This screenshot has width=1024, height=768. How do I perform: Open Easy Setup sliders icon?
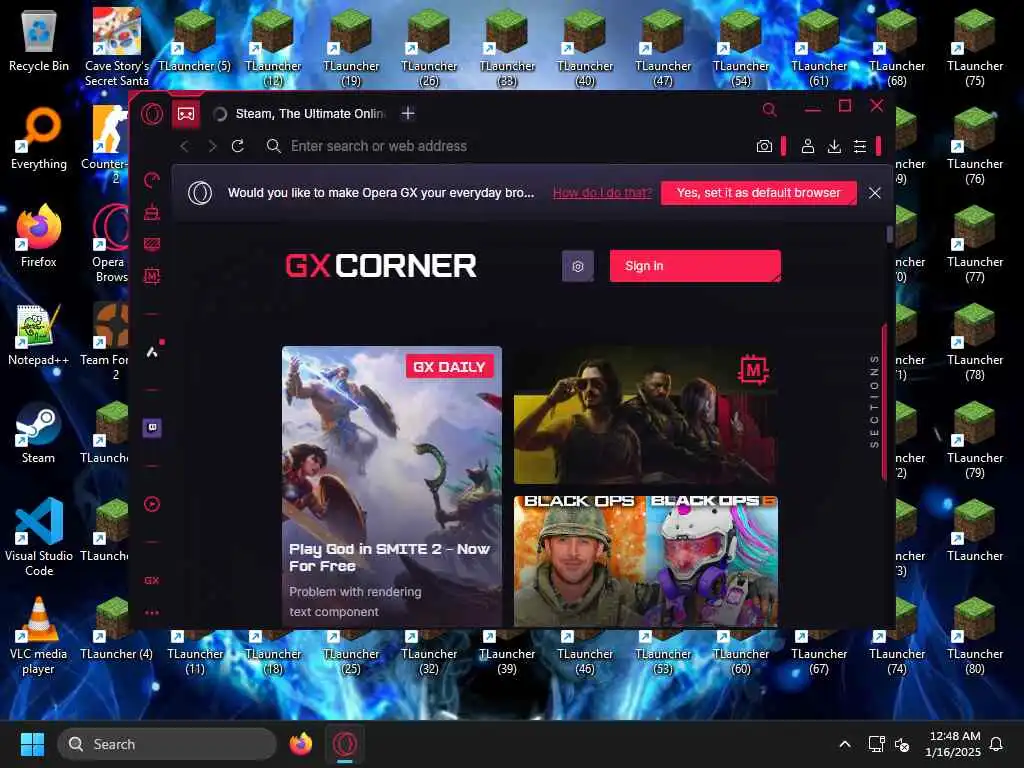tap(860, 146)
